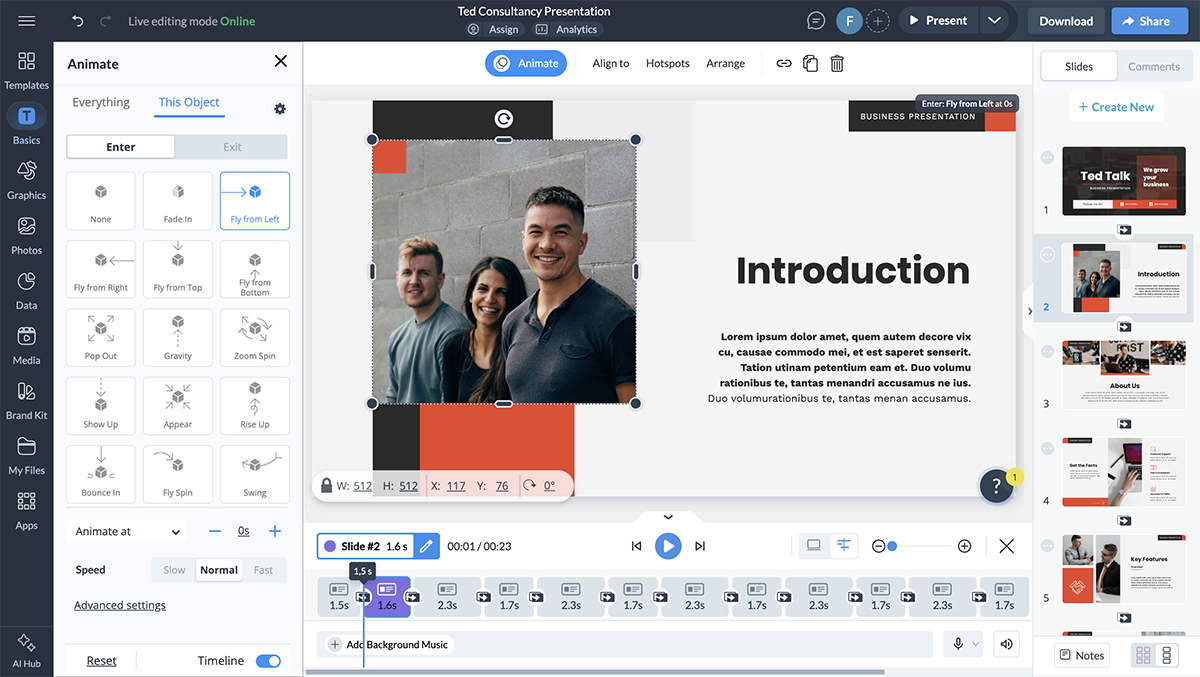Open the Arrange menu
This screenshot has height=677, width=1200.
(726, 64)
